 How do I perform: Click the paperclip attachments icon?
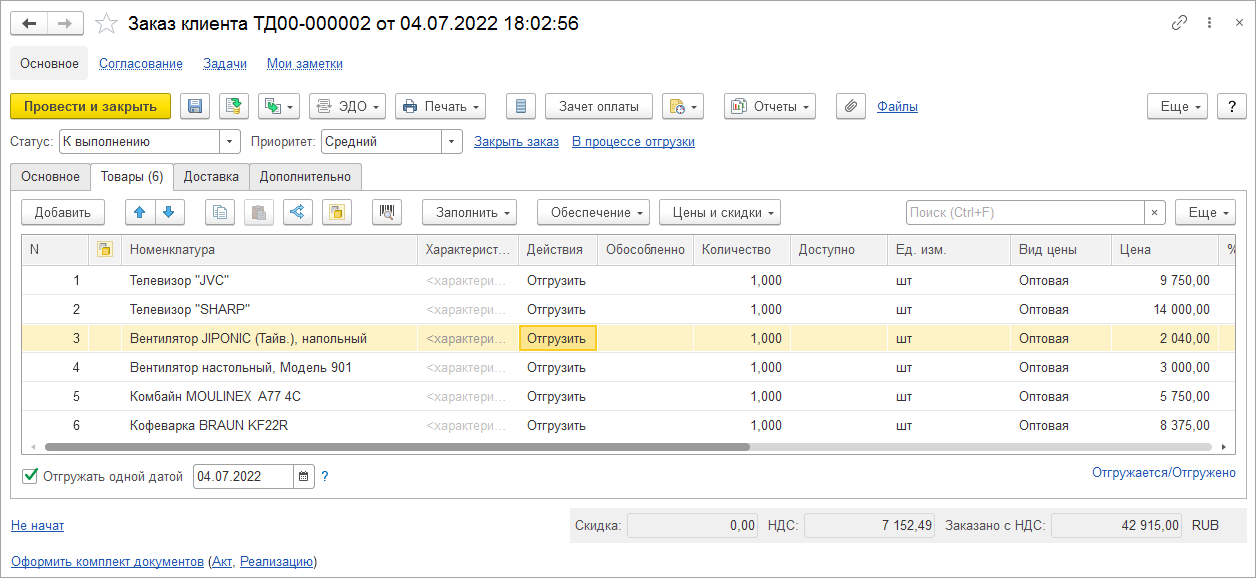click(850, 106)
